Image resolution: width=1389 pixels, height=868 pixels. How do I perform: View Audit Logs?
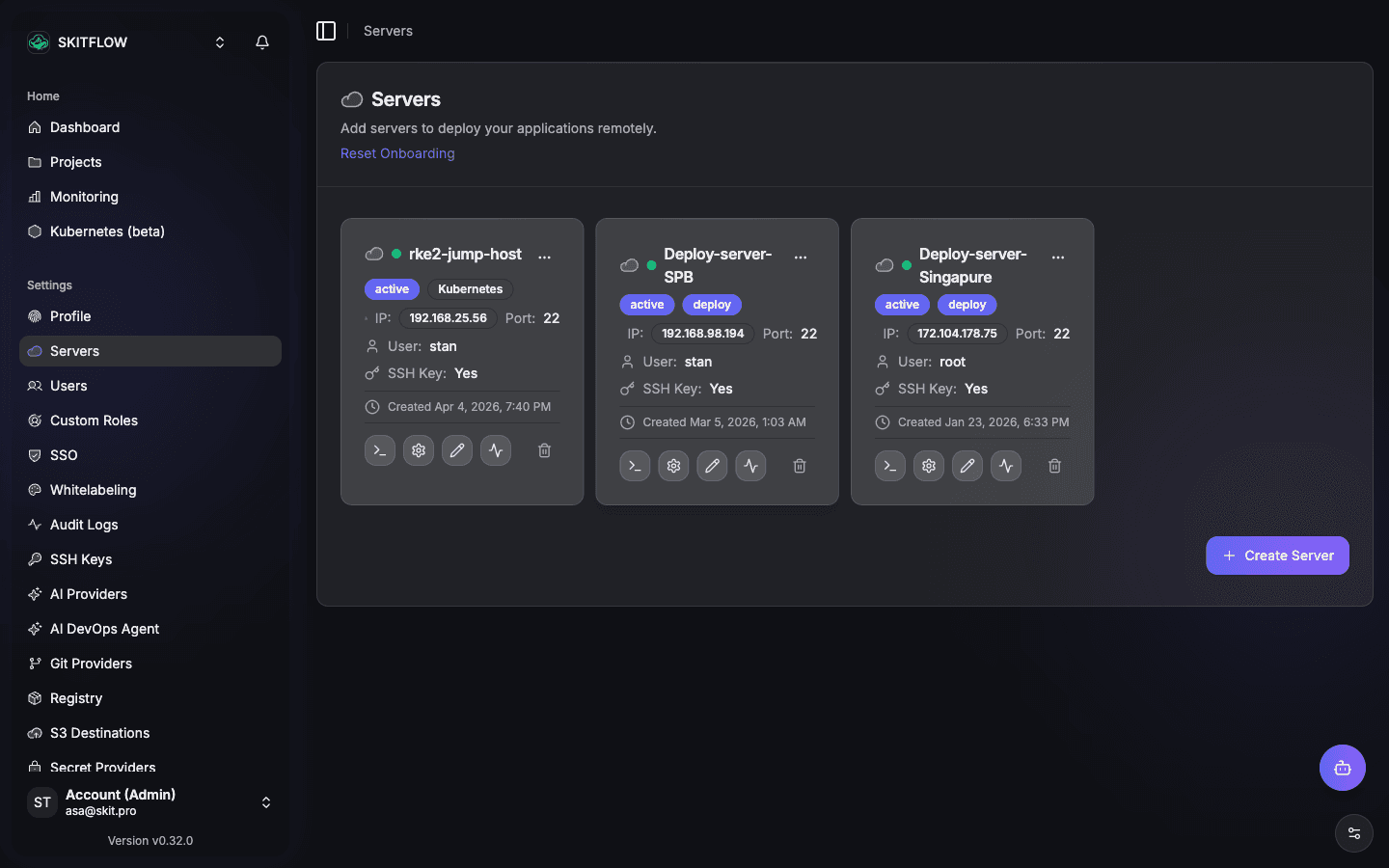click(150, 525)
